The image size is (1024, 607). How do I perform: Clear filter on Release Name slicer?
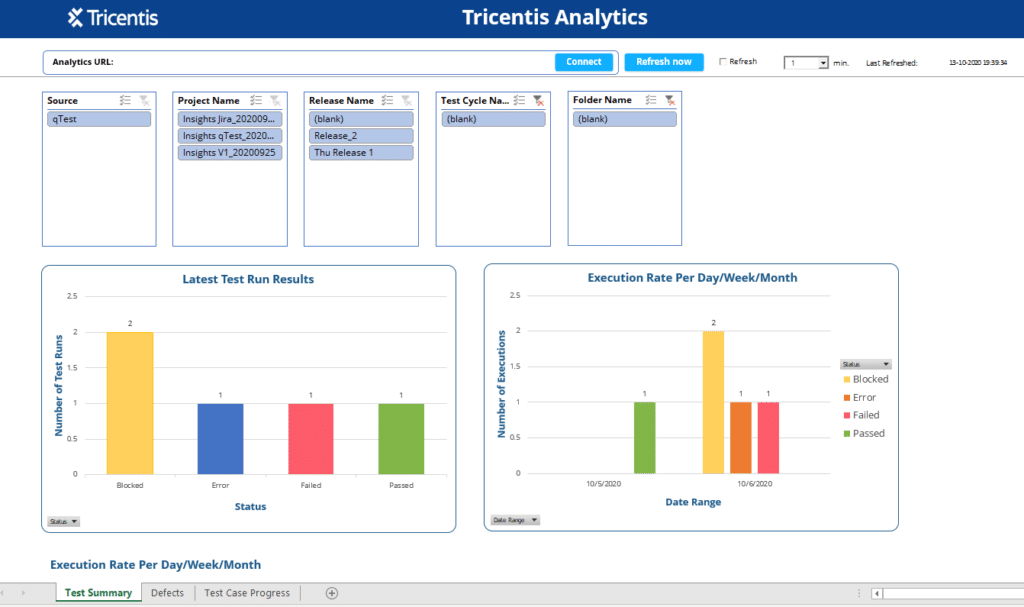[x=407, y=100]
